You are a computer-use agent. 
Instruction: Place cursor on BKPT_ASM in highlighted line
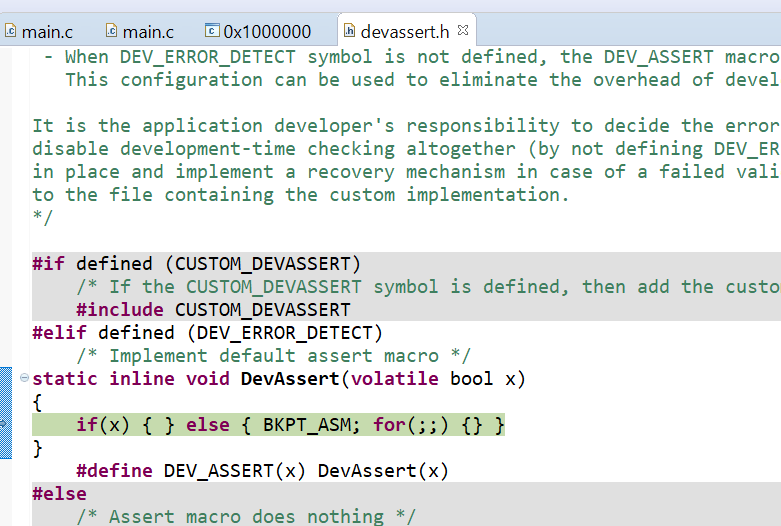[307, 426]
